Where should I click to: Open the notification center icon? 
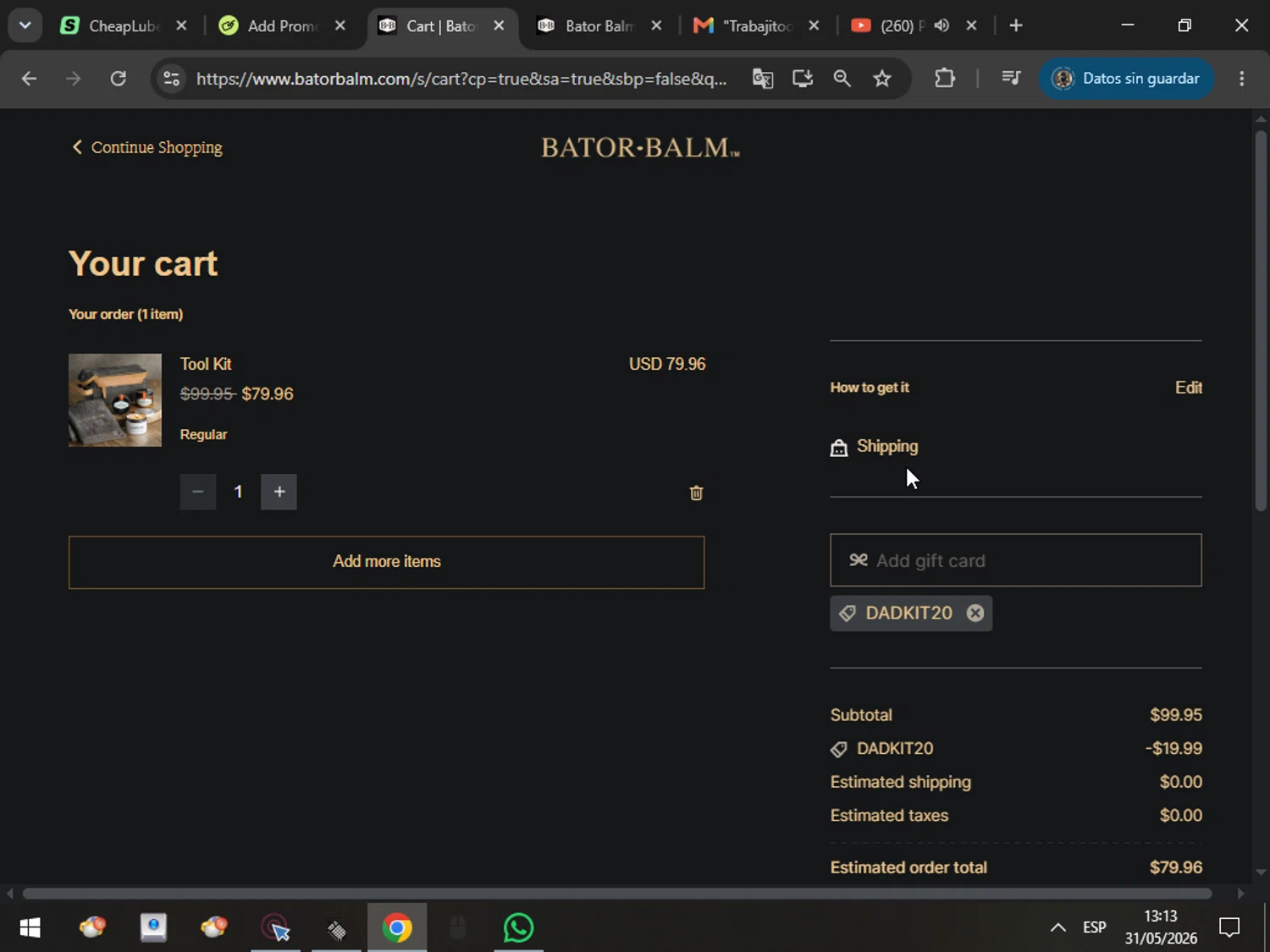tap(1229, 928)
